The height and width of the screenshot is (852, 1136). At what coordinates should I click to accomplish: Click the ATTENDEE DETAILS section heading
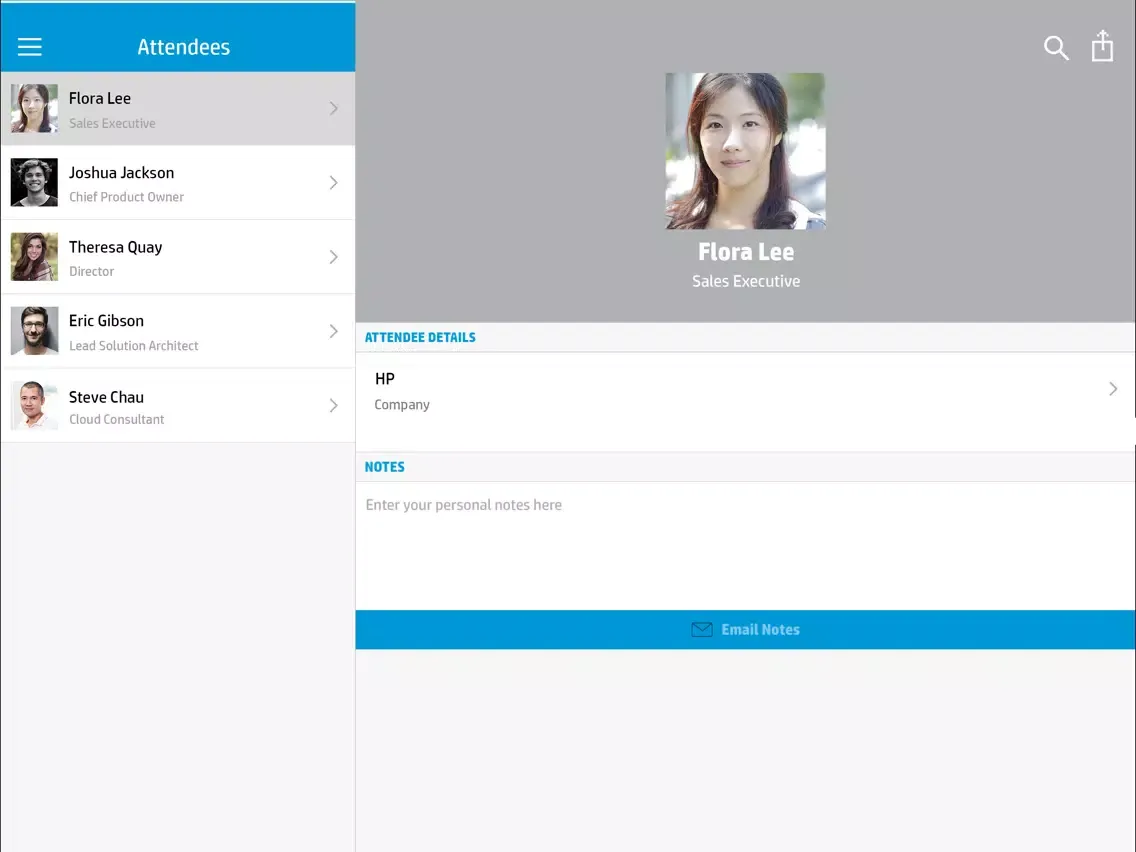tap(420, 338)
